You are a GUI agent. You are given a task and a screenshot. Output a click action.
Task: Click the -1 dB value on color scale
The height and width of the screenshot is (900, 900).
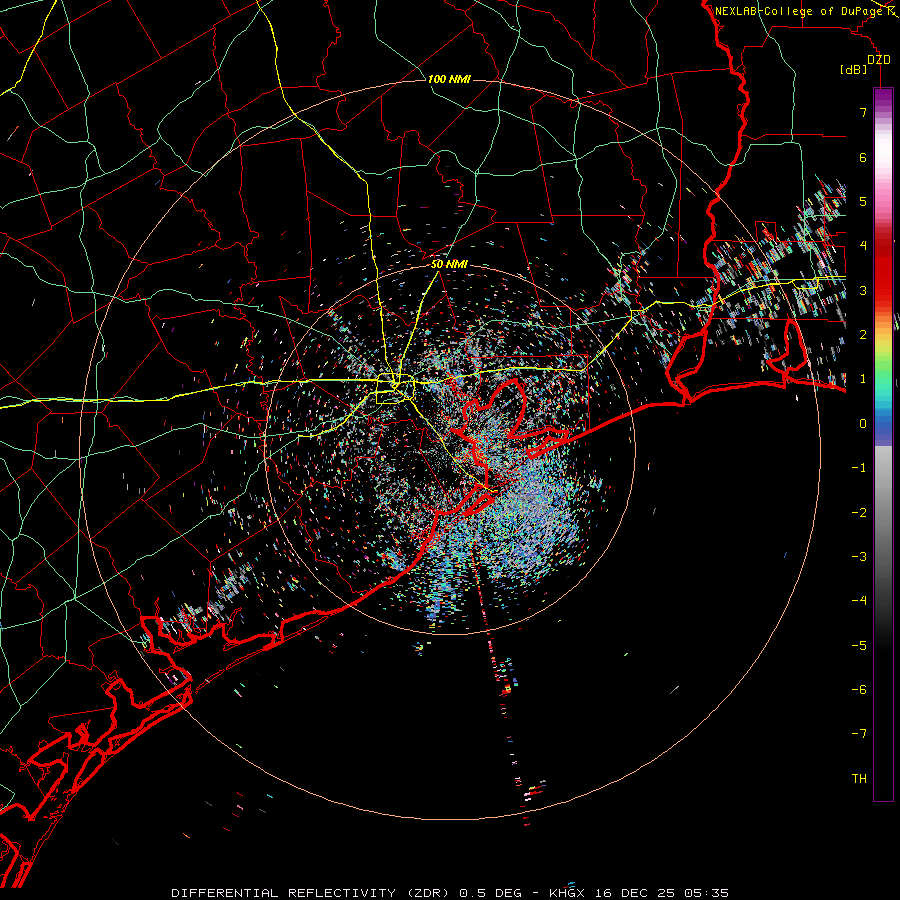(859, 468)
